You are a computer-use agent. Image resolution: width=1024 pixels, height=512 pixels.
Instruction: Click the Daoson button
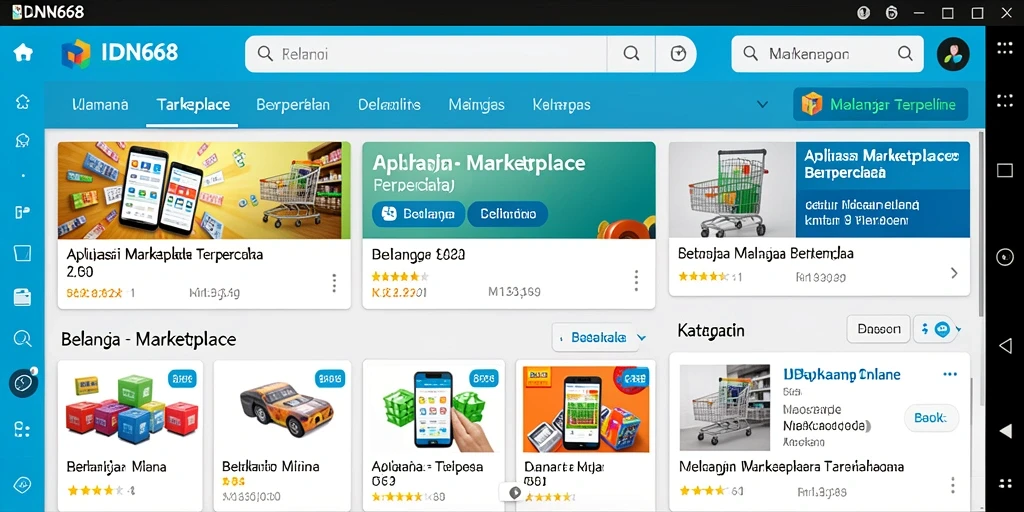click(x=878, y=329)
